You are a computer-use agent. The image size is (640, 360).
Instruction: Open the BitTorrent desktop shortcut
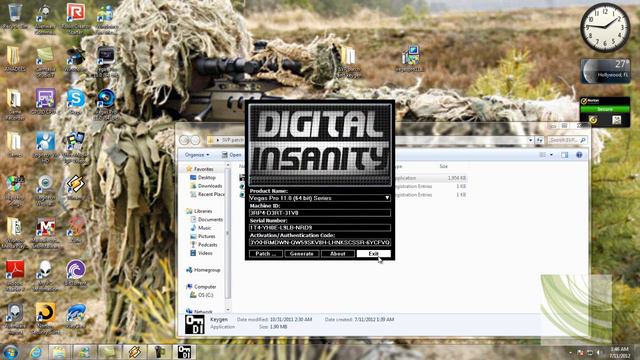[76, 273]
